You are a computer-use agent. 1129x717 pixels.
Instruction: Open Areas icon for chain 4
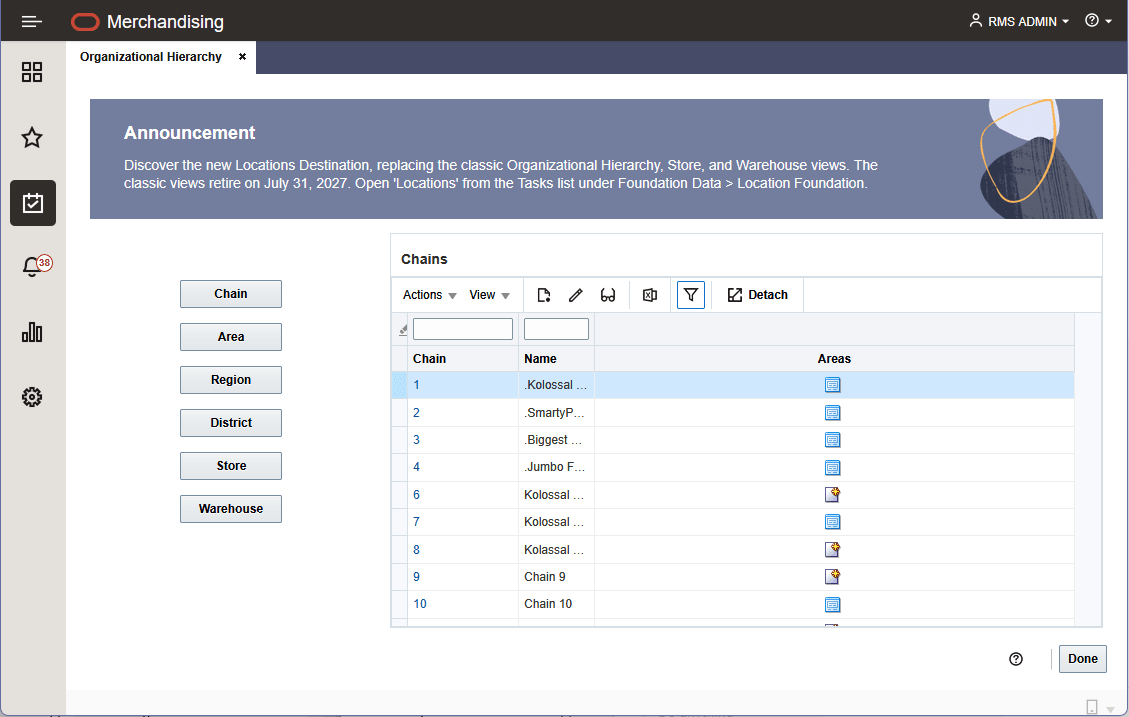tap(832, 468)
